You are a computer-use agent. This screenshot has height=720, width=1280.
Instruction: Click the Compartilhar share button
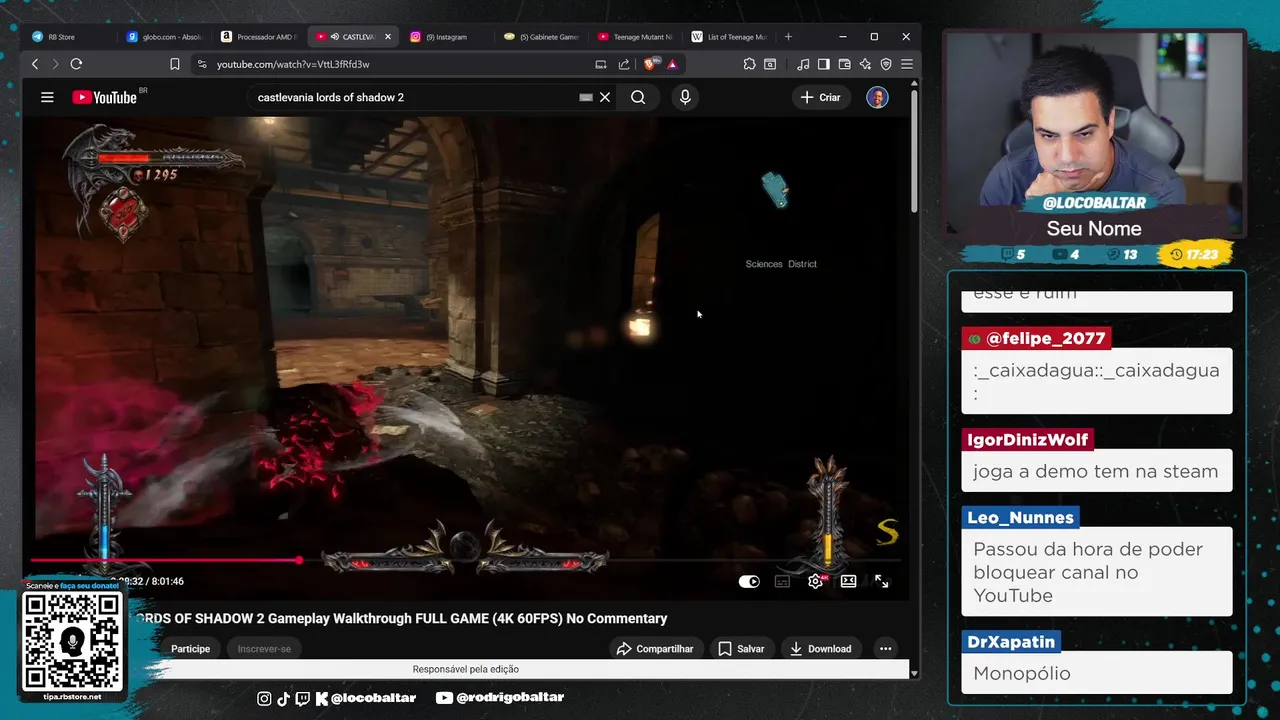[x=656, y=649]
